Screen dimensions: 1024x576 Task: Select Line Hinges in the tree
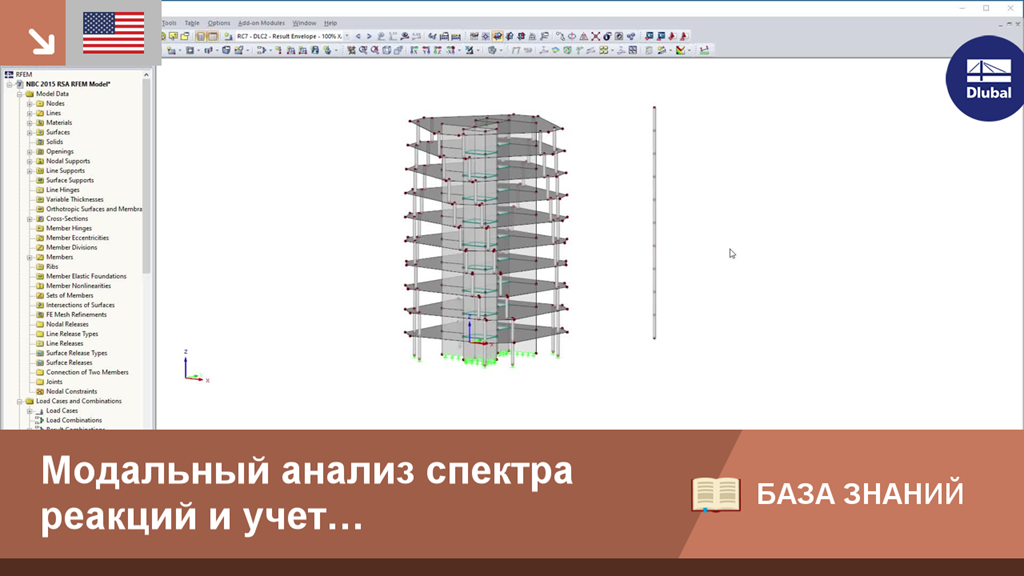click(x=63, y=190)
